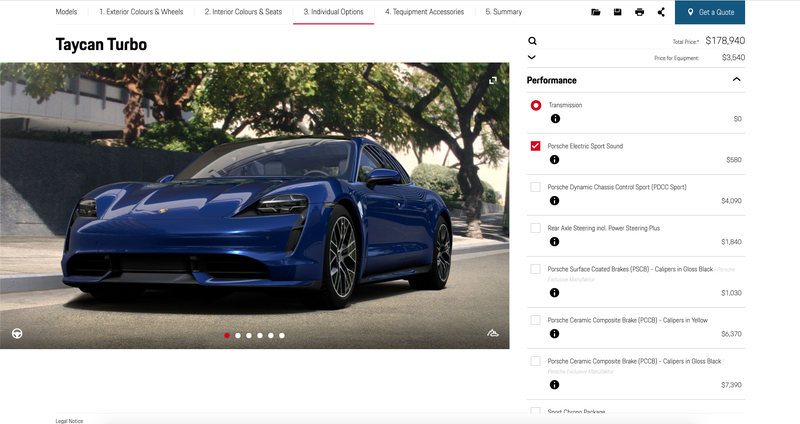Go to the Summary tab
This screenshot has height=424, width=800.
[504, 12]
